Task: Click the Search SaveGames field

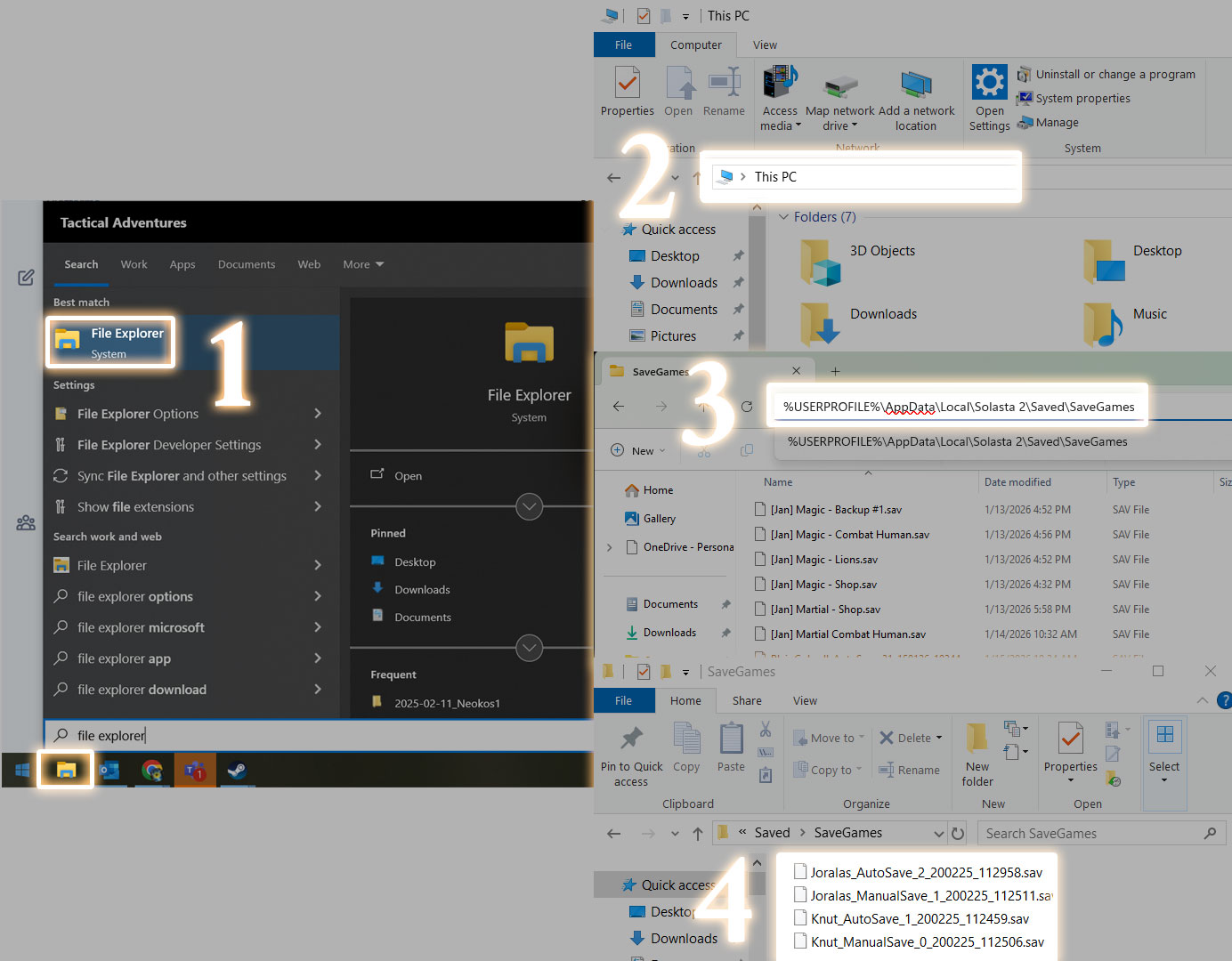Action: (1091, 834)
